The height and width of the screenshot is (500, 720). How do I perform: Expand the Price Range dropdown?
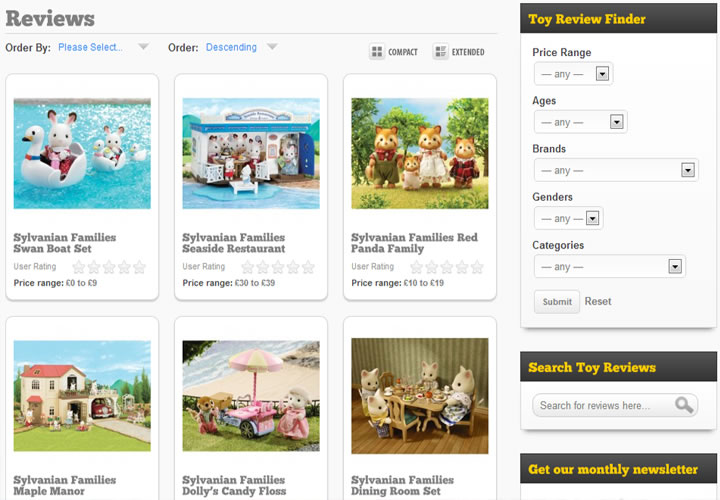(x=574, y=74)
